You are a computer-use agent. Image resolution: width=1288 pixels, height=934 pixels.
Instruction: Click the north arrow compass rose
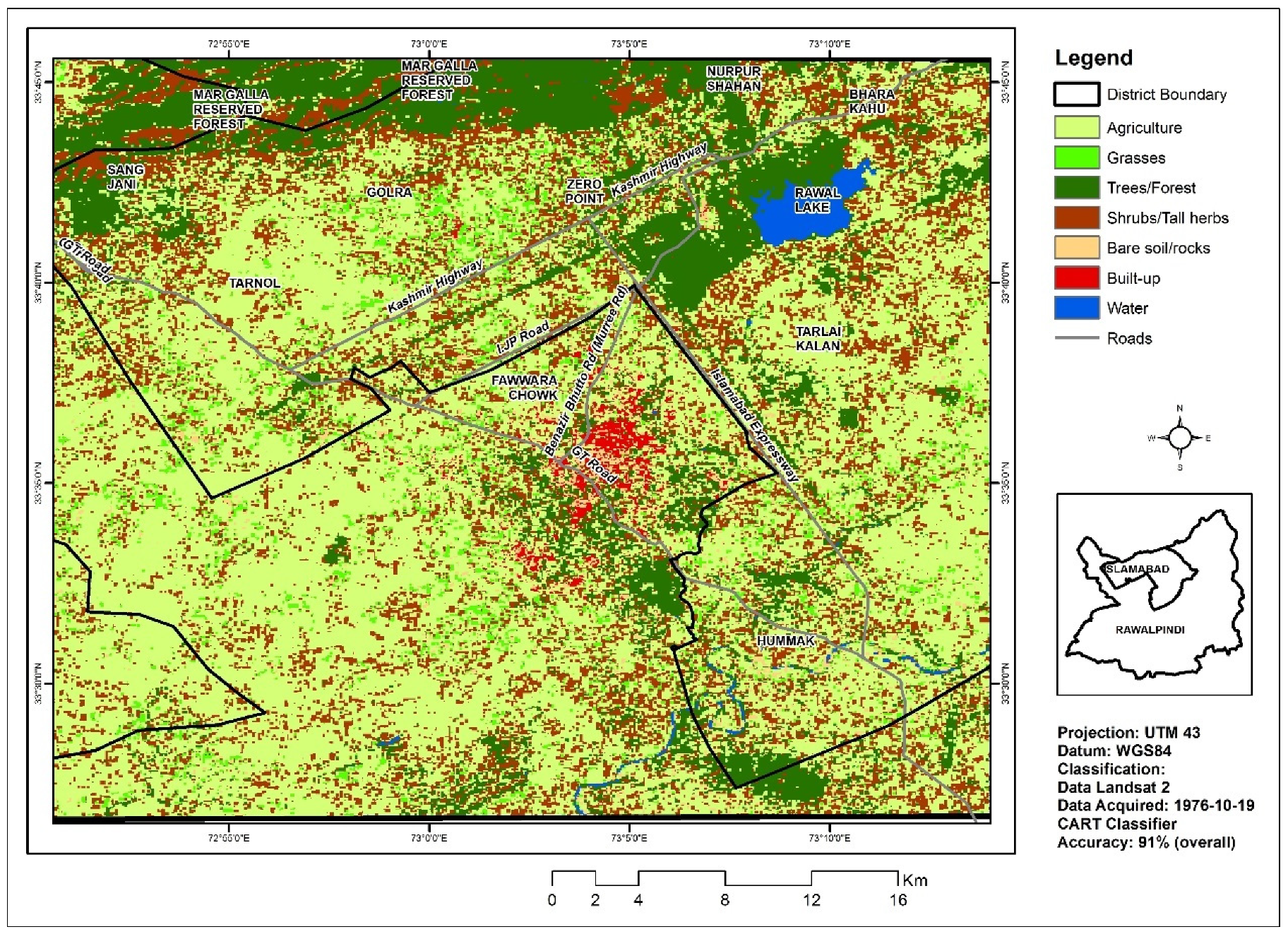pos(1179,438)
